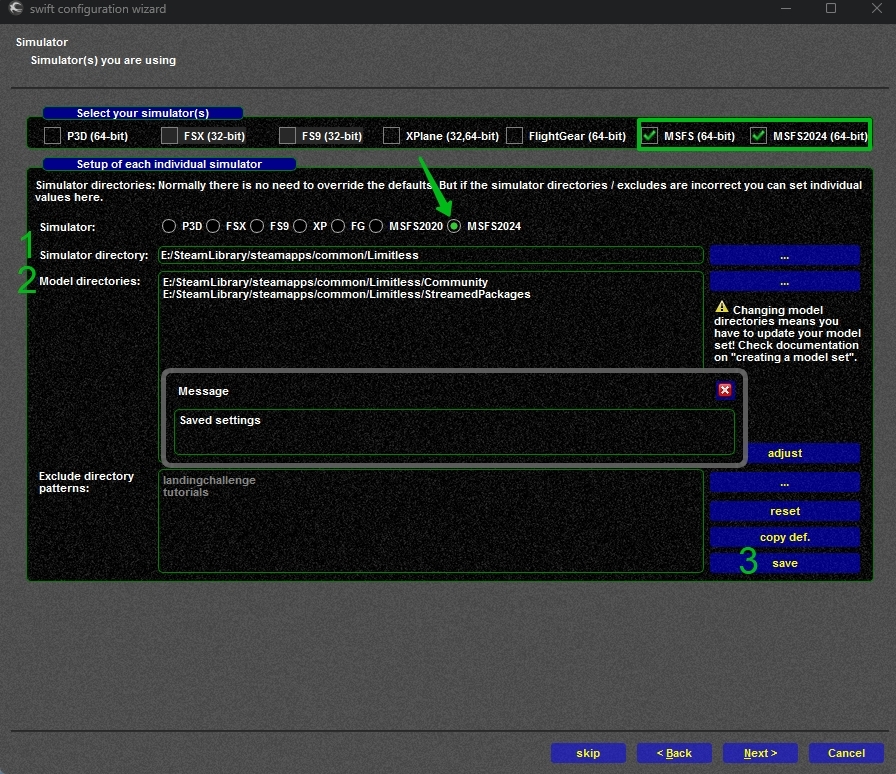Check the XPlane (32,64-bit) box
This screenshot has width=896, height=774.
392,135
